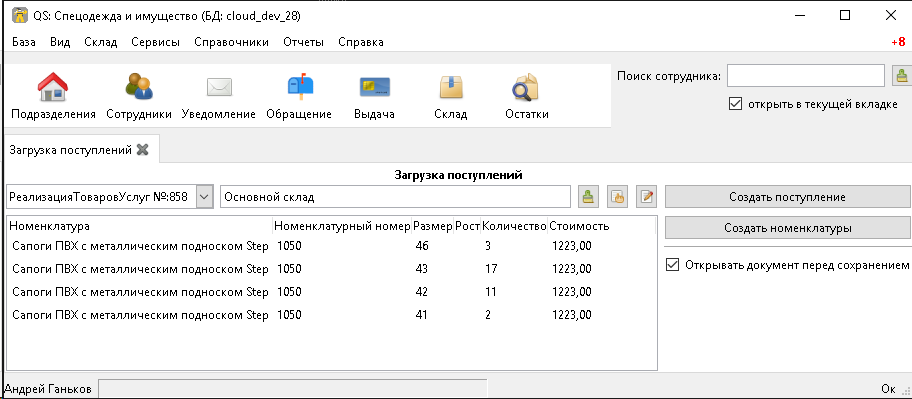The image size is (912, 399).
Task: Toggle 'Открывать документ перед сохранением' checkbox
Action: click(x=672, y=265)
